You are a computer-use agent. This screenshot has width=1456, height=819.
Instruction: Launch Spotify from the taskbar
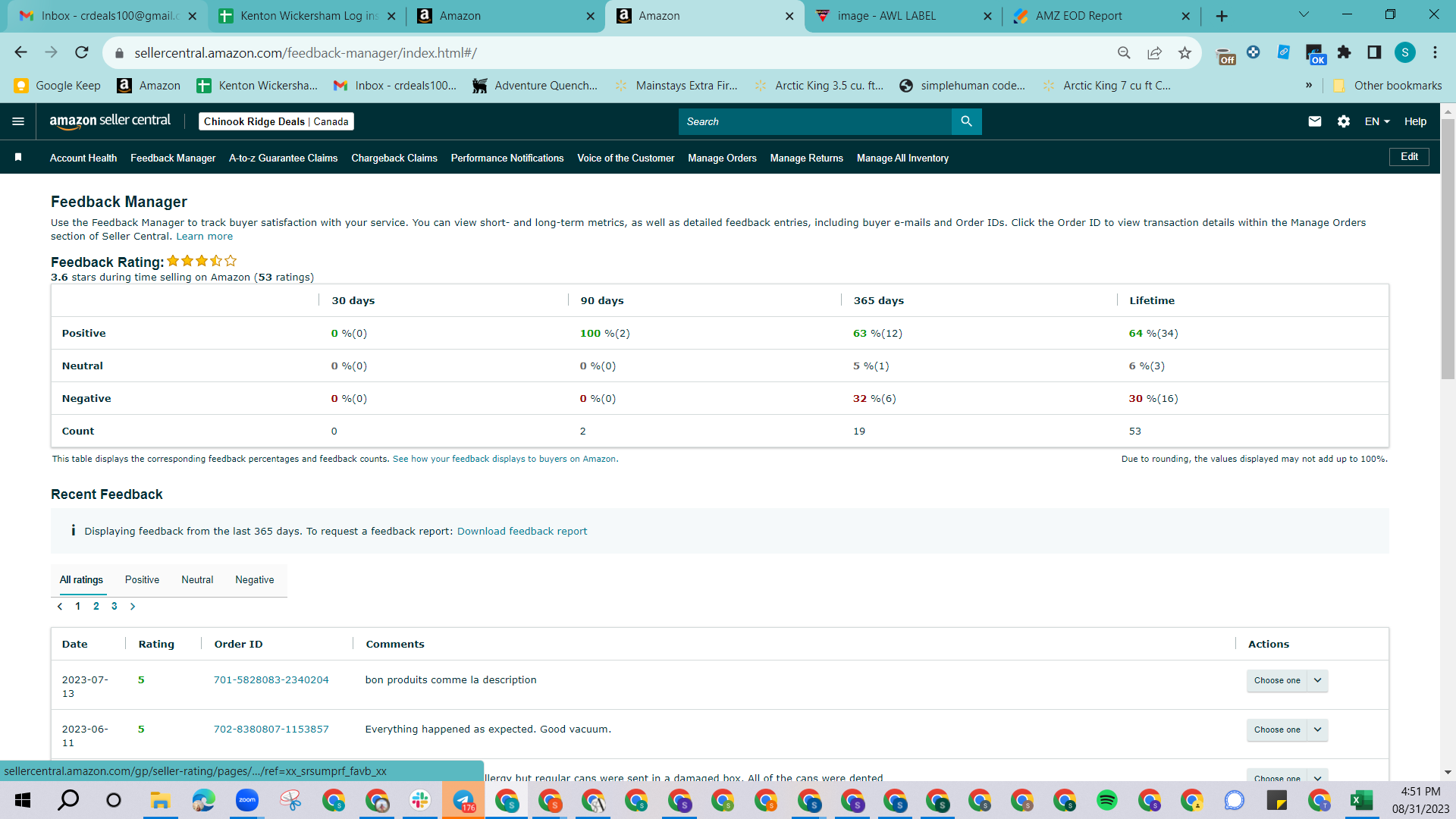coord(1107,800)
